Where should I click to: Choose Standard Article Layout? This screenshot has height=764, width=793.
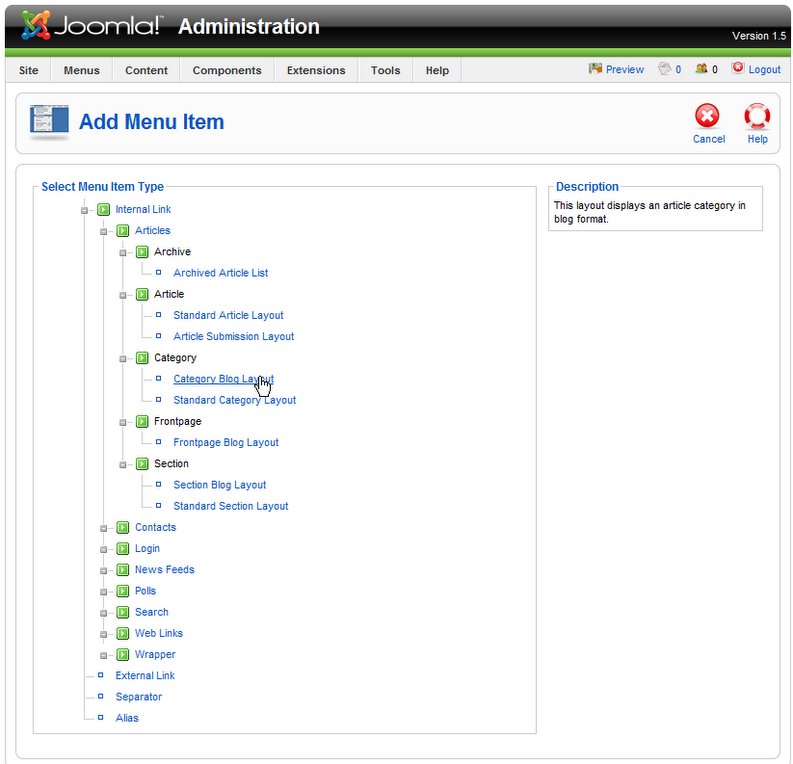[x=229, y=316]
